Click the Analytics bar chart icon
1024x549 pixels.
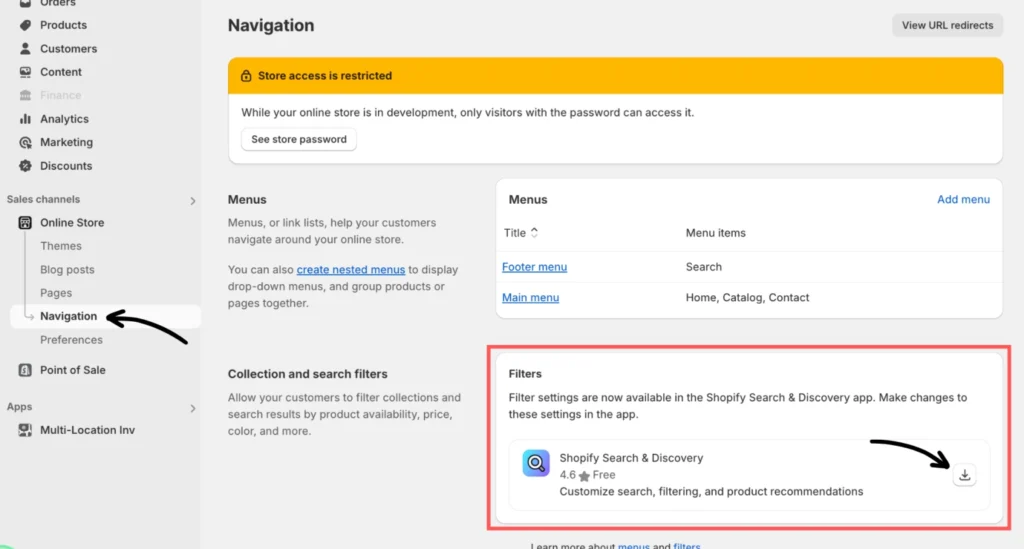25,119
